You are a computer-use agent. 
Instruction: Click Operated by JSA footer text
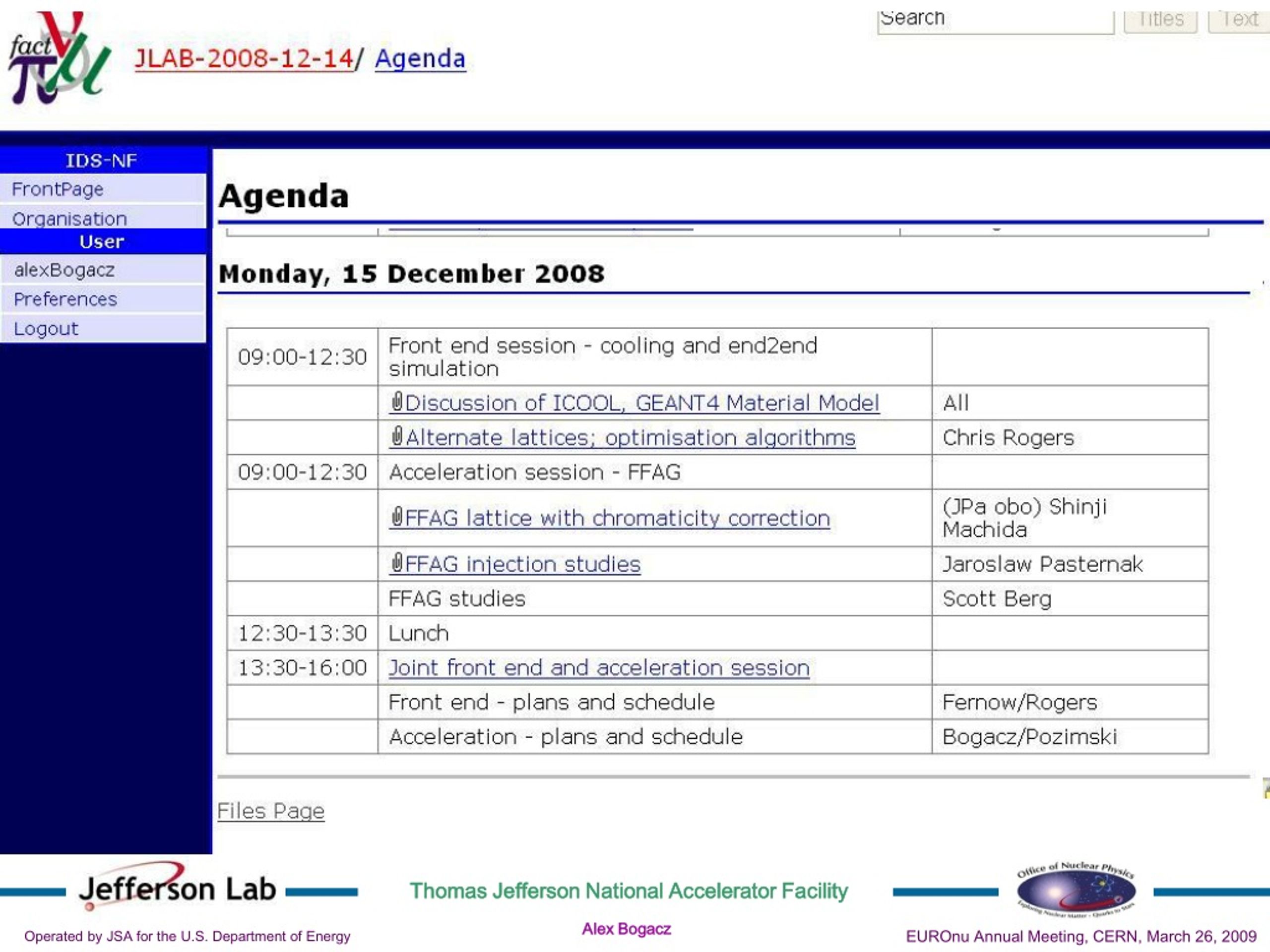187,937
